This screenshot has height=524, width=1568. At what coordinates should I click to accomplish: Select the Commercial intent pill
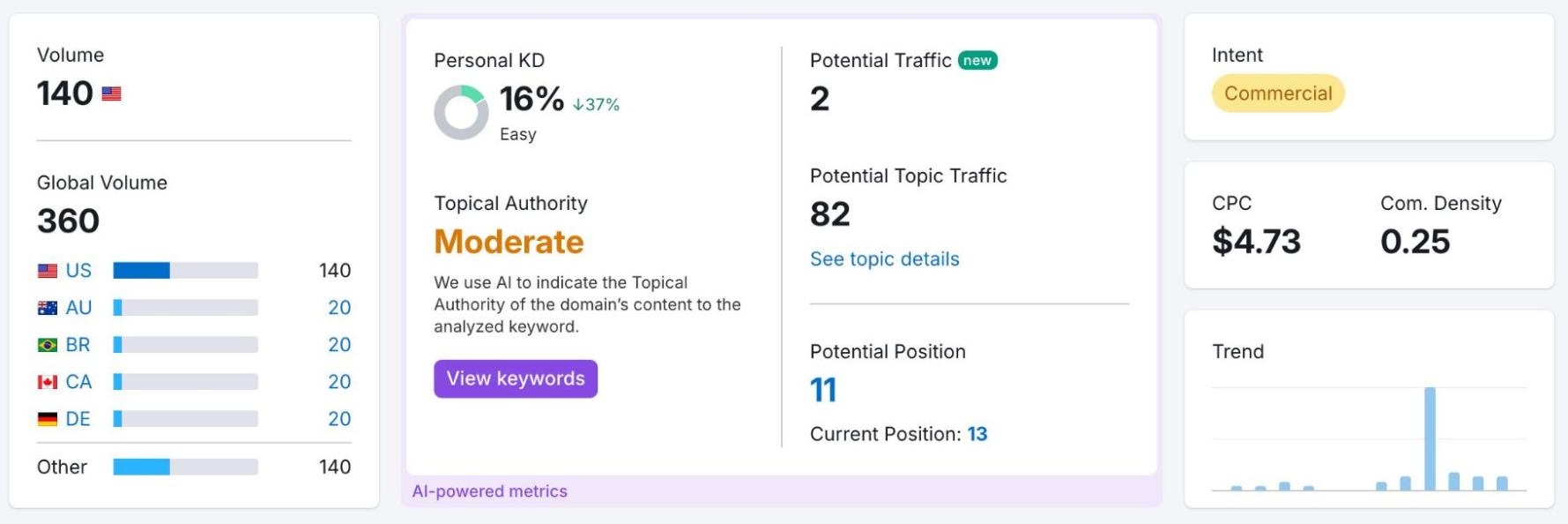[1278, 93]
